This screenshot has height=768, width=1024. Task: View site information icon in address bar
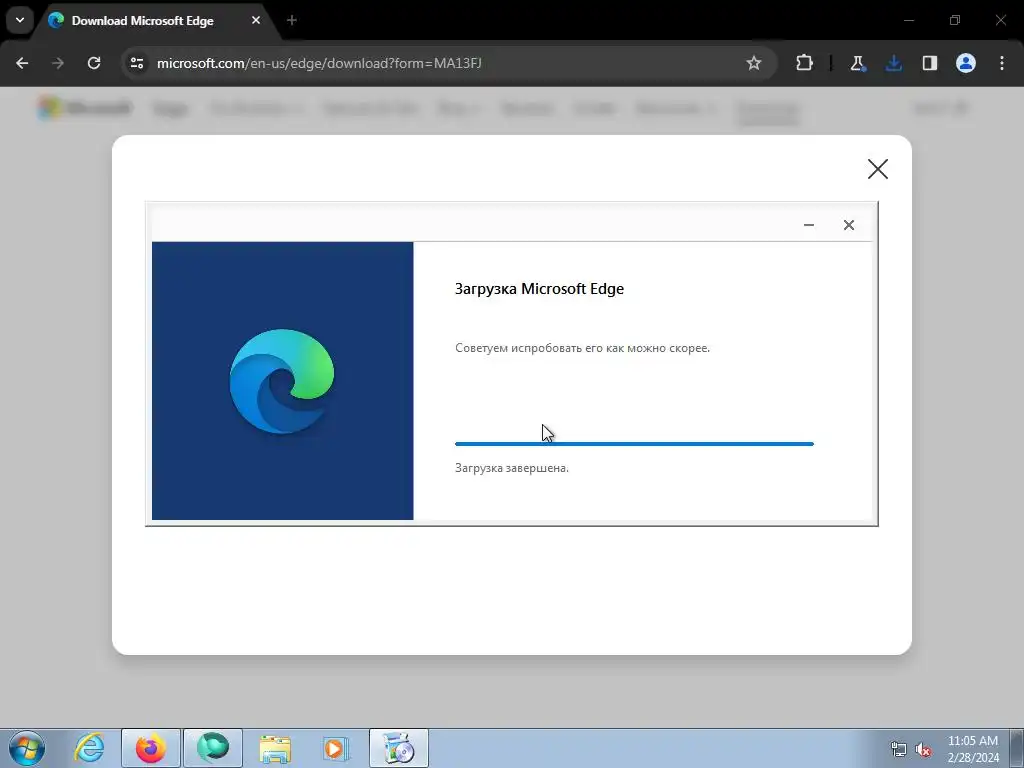tap(137, 63)
